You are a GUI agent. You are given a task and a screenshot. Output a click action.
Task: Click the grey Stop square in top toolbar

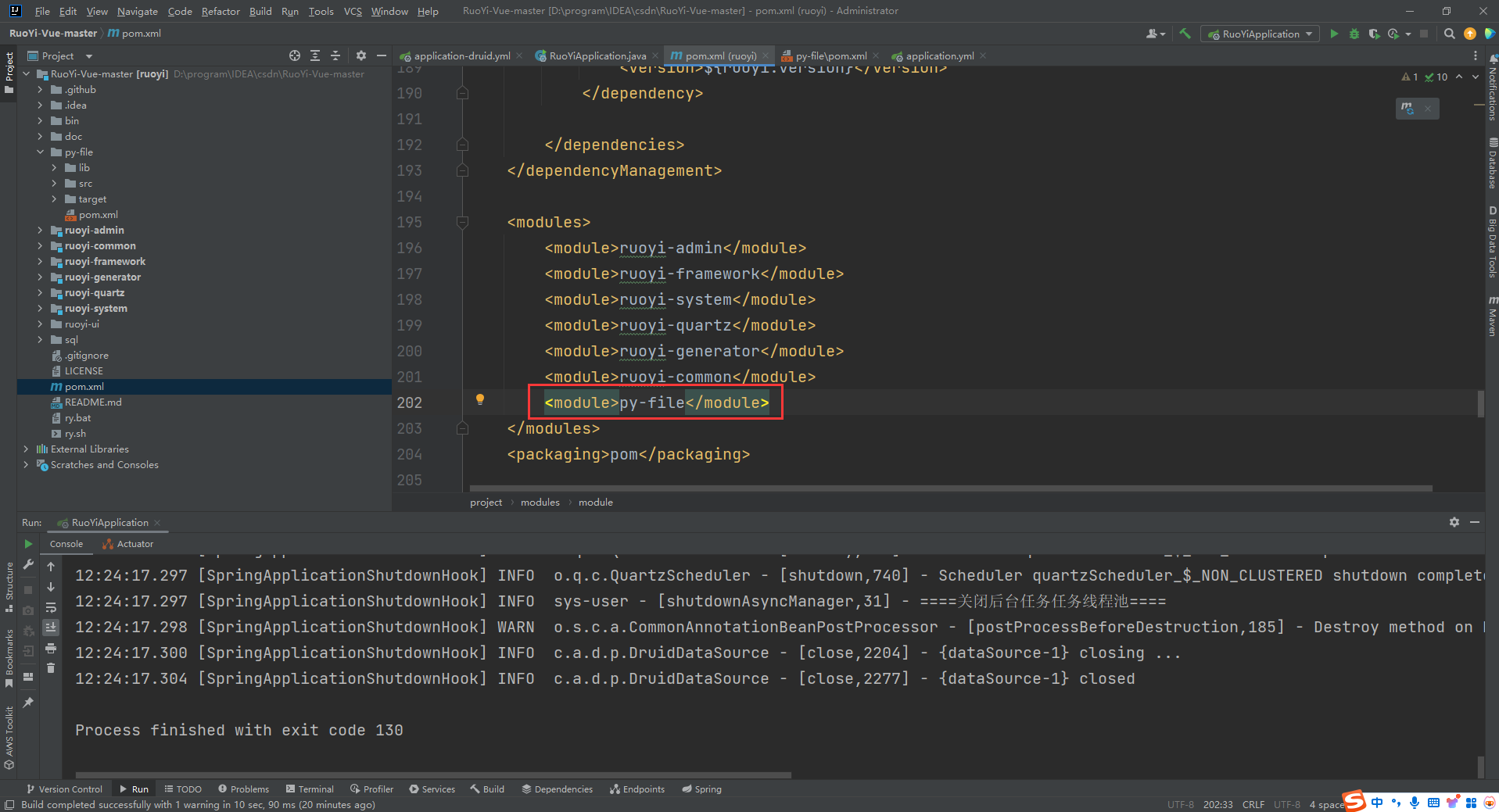click(x=1424, y=34)
